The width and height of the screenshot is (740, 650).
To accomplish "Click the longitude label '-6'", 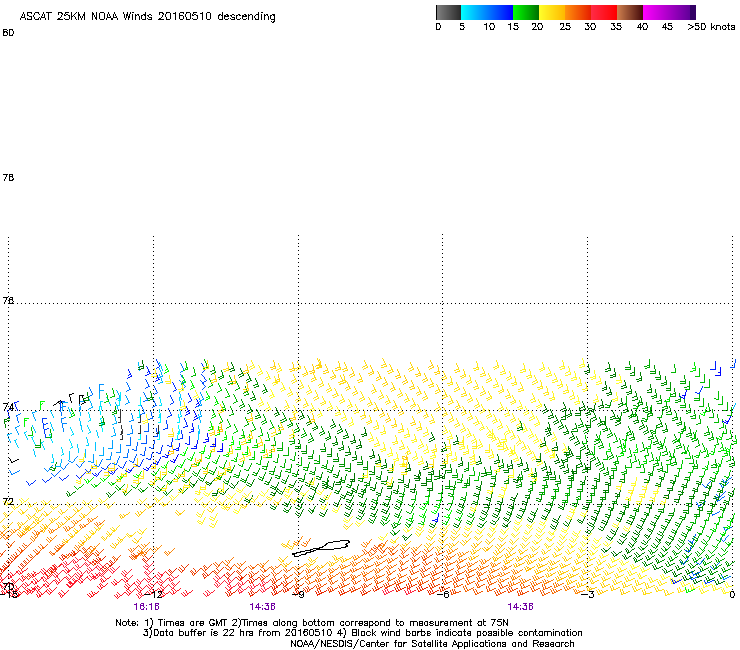I will click(x=442, y=594).
